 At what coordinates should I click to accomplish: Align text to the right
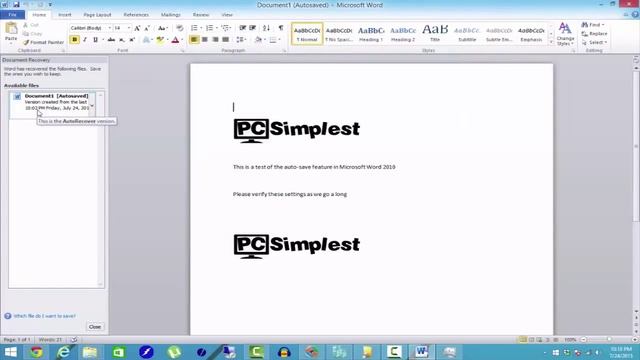(x=215, y=40)
